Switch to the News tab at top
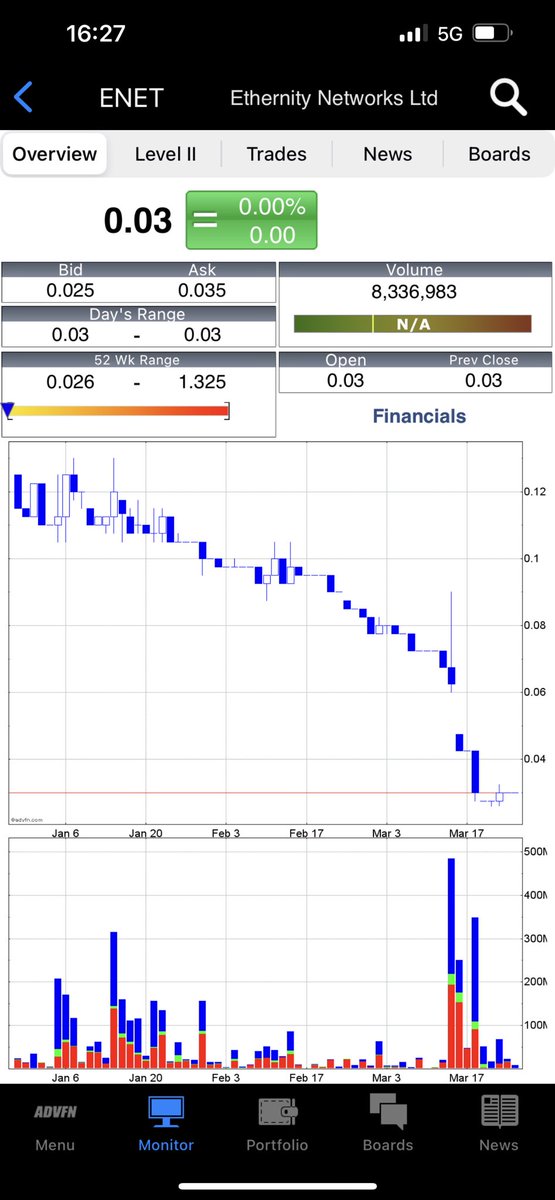This screenshot has width=555, height=1200. [x=388, y=154]
